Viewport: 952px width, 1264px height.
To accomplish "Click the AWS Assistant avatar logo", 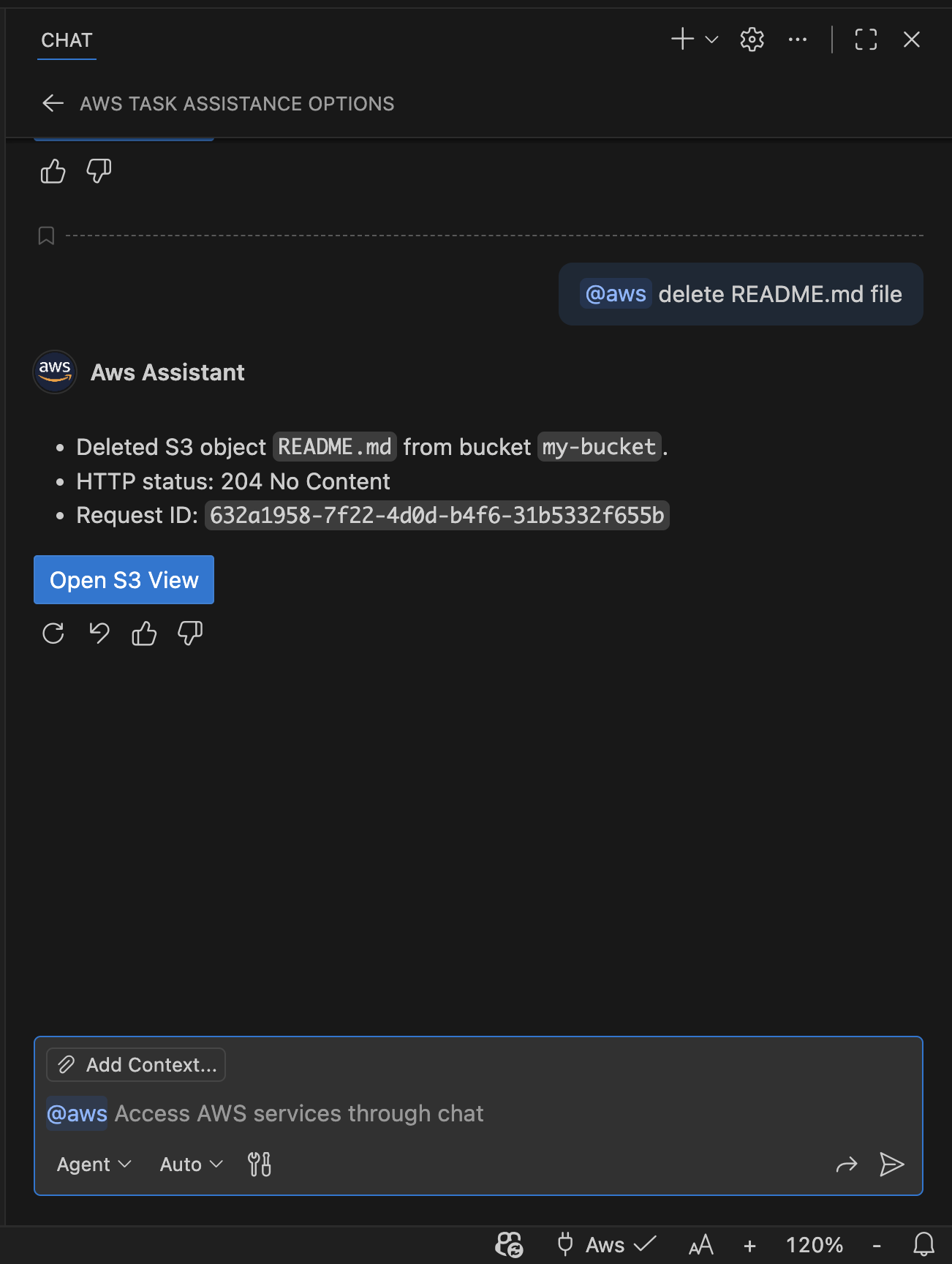I will (x=55, y=372).
